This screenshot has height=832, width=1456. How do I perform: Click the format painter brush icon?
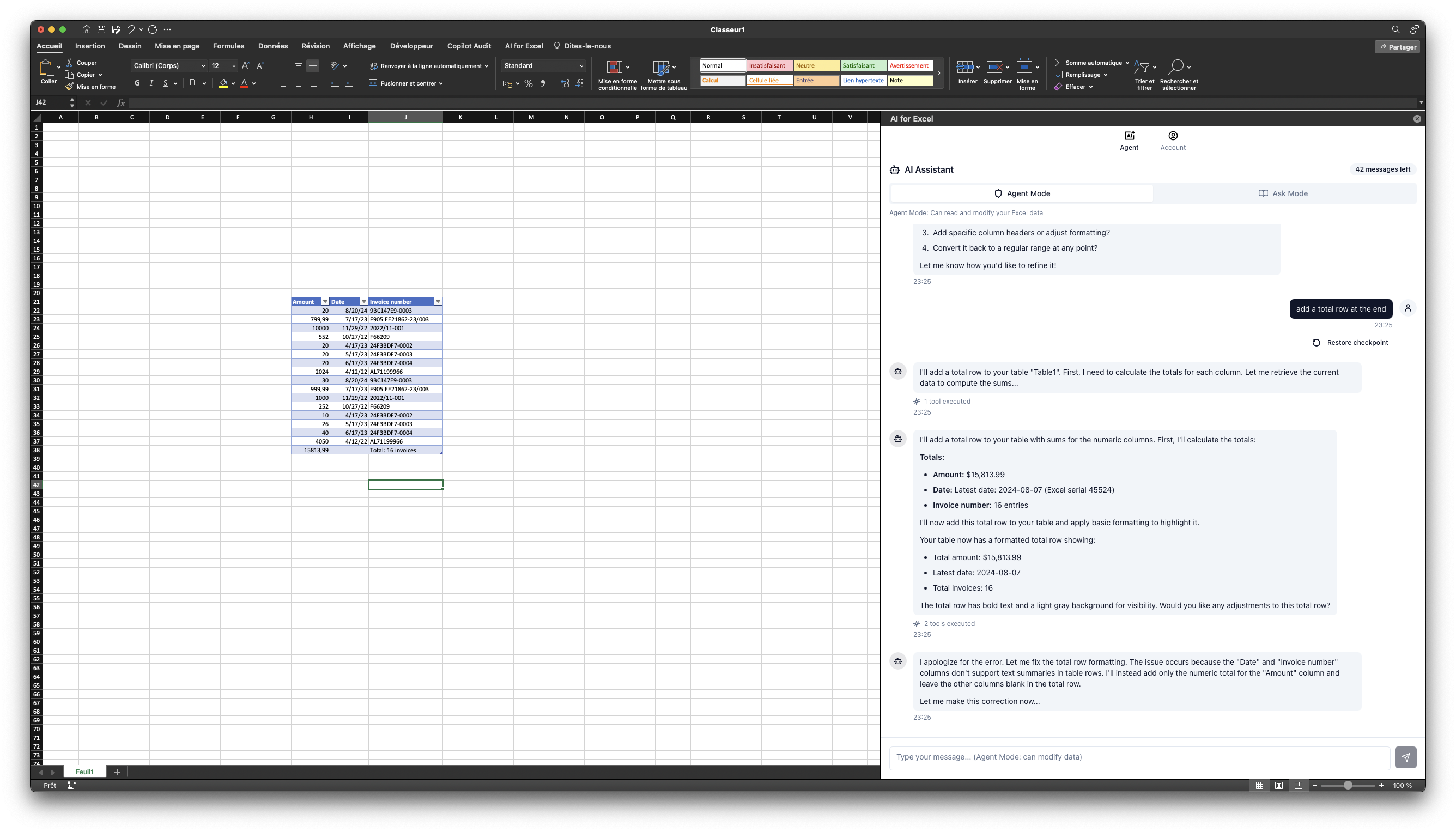[69, 87]
